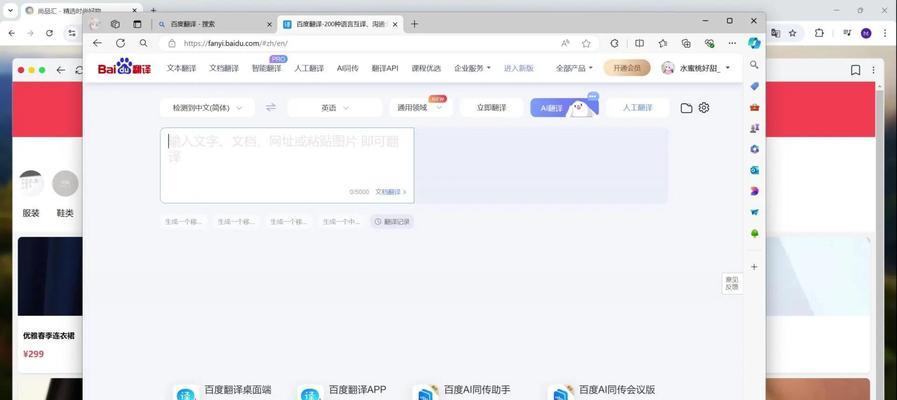This screenshot has width=897, height=400.
Task: Click 百度翻译桌面端 download item
Action: [x=223, y=393]
